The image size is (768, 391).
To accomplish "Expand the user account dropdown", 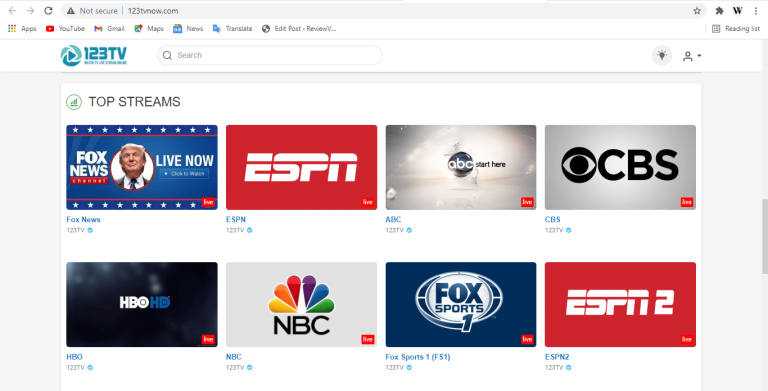I will click(x=692, y=56).
